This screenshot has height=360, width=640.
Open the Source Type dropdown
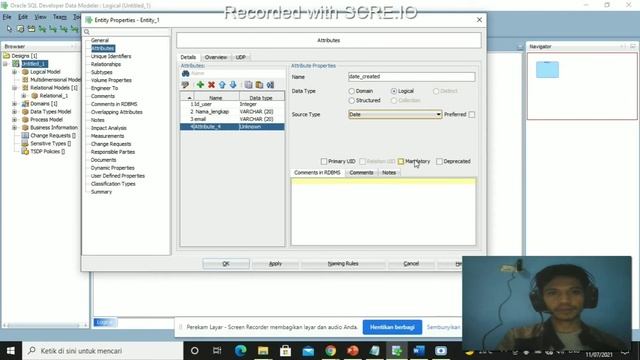click(438, 115)
